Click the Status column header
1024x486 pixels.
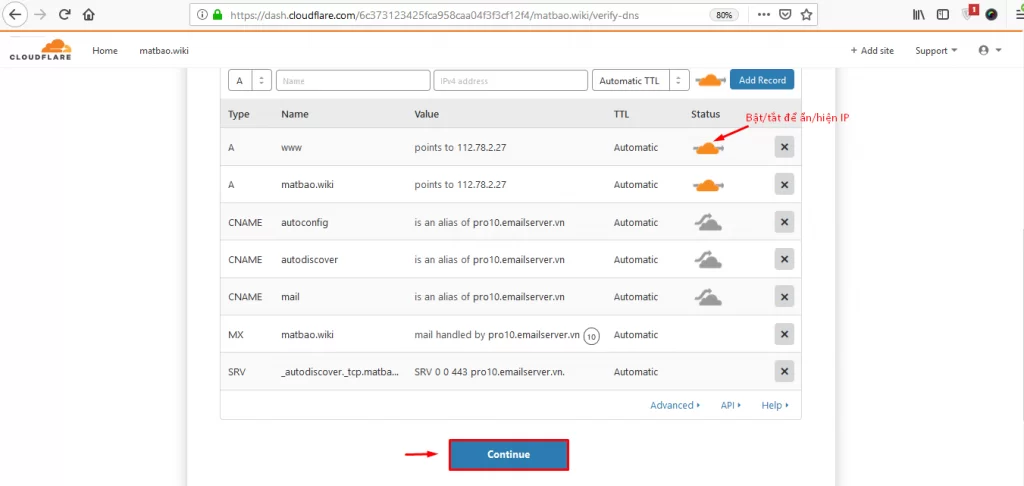(x=705, y=114)
